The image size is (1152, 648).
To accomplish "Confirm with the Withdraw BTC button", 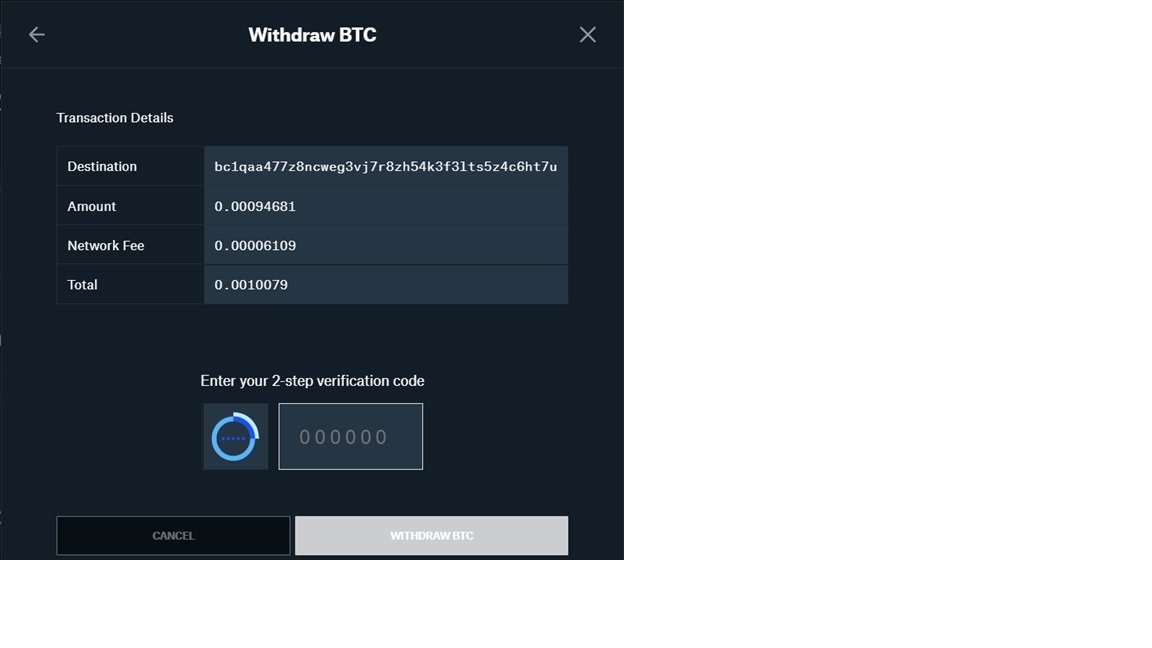I will (x=431, y=536).
